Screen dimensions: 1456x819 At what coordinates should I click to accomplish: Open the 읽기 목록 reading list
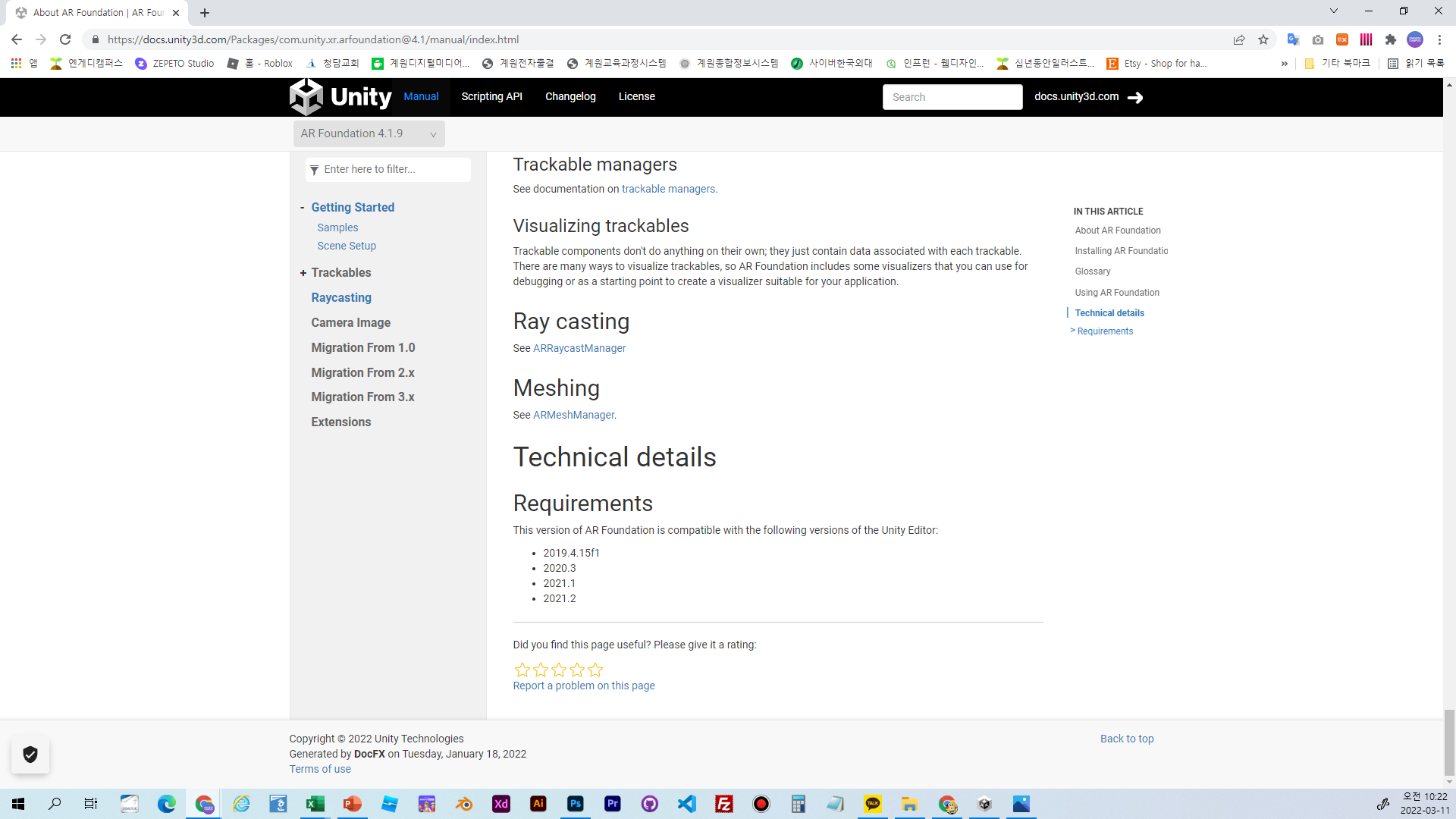point(1416,64)
